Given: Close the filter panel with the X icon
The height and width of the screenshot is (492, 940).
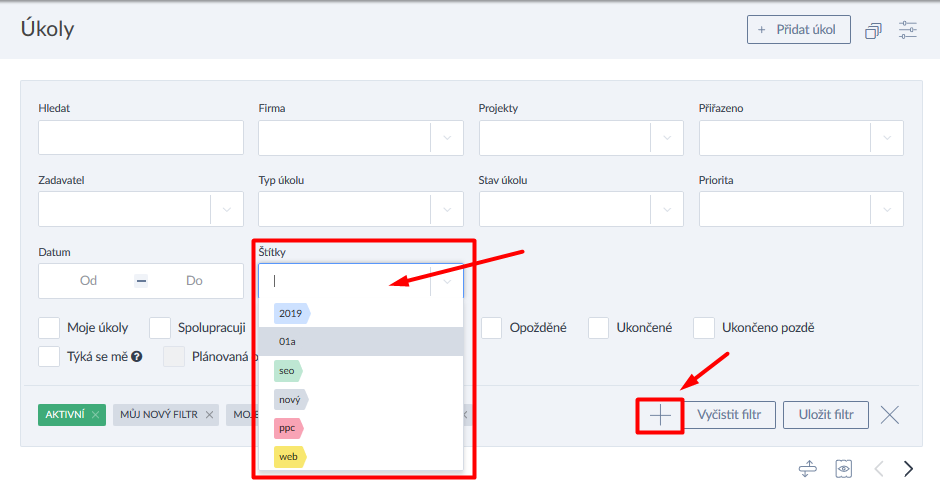Looking at the screenshot, I should [890, 415].
